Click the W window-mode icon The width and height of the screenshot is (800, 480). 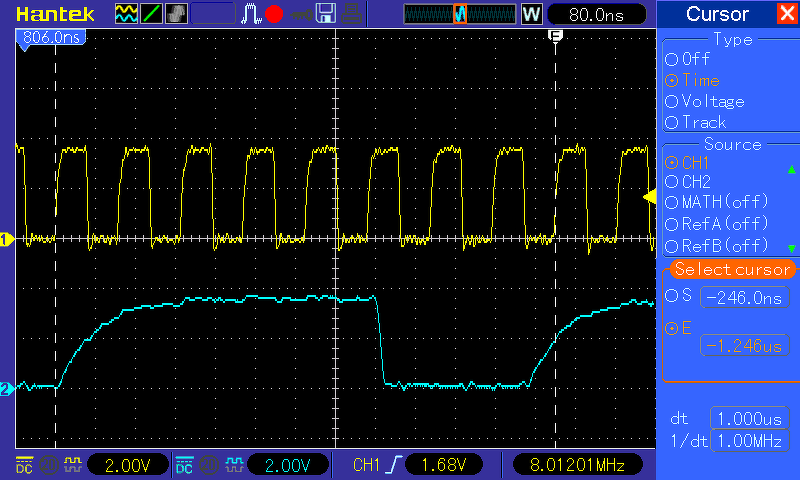tap(531, 14)
